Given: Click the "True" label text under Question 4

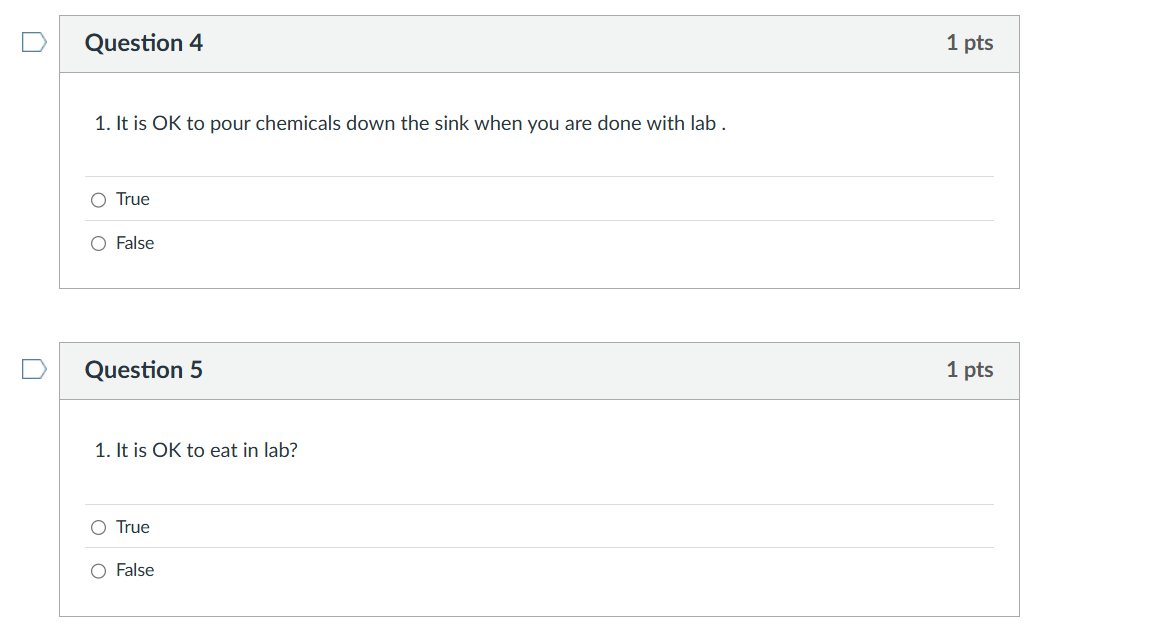Looking at the screenshot, I should (x=133, y=199).
